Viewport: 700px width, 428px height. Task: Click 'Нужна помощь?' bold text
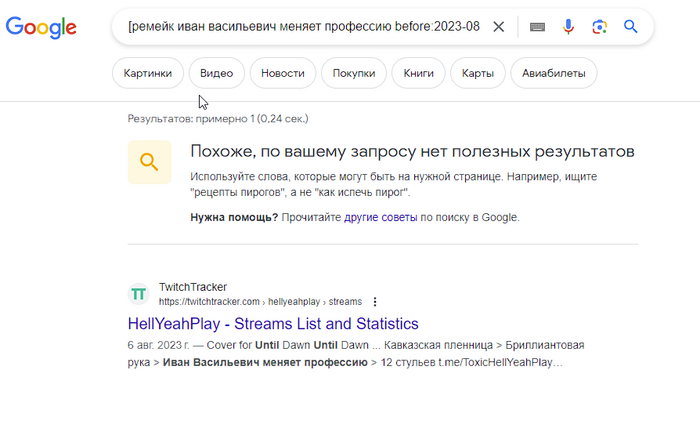[x=234, y=217]
